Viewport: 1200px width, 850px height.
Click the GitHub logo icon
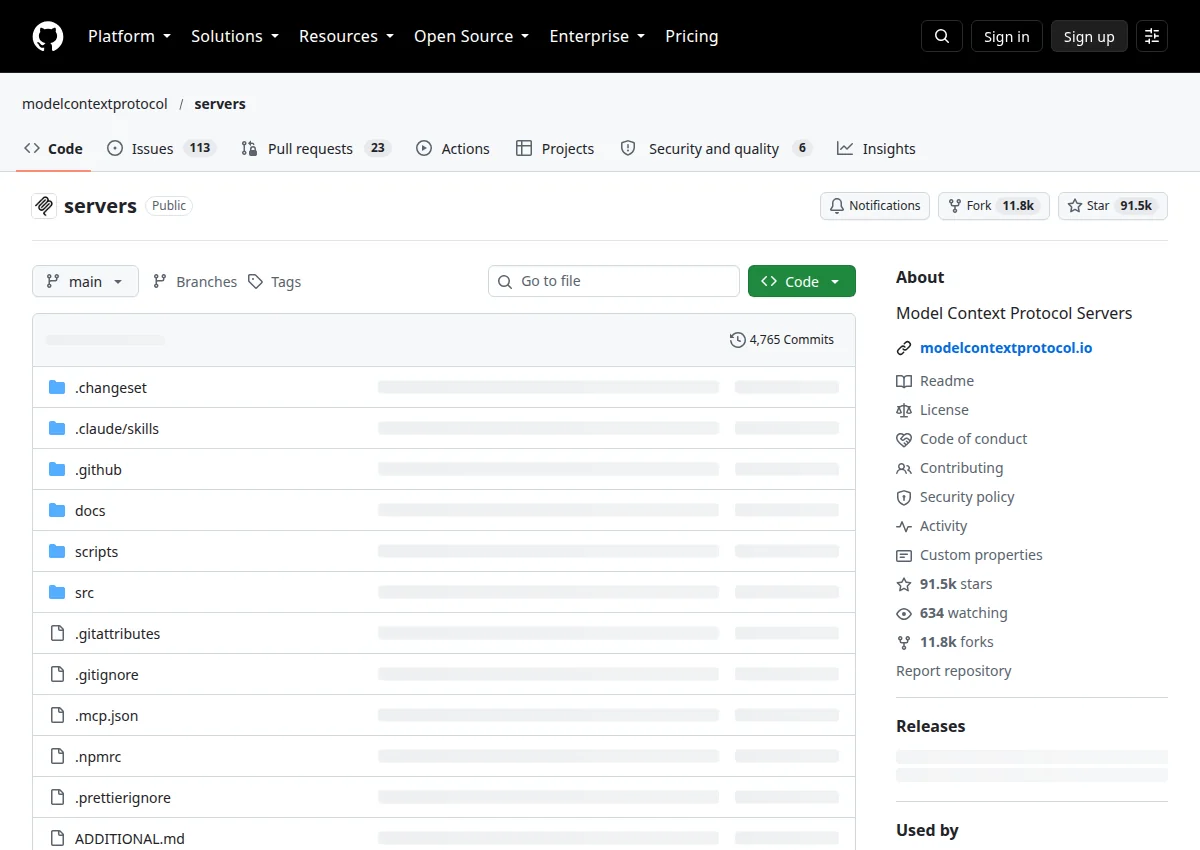pos(48,36)
